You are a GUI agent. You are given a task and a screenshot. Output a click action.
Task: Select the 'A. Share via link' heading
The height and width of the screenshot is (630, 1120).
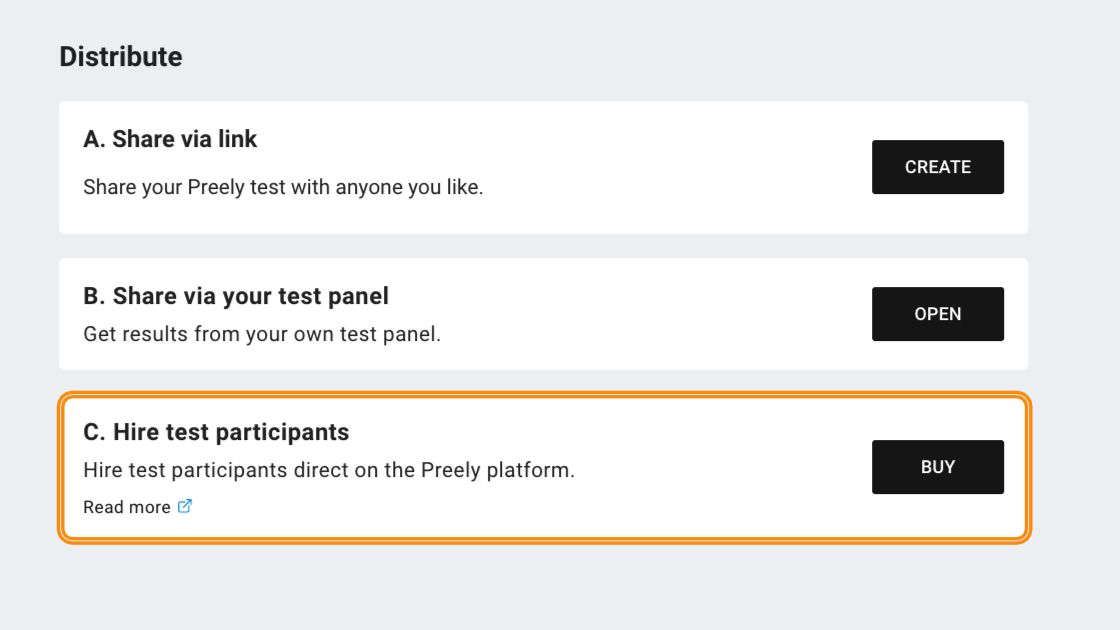click(x=170, y=139)
